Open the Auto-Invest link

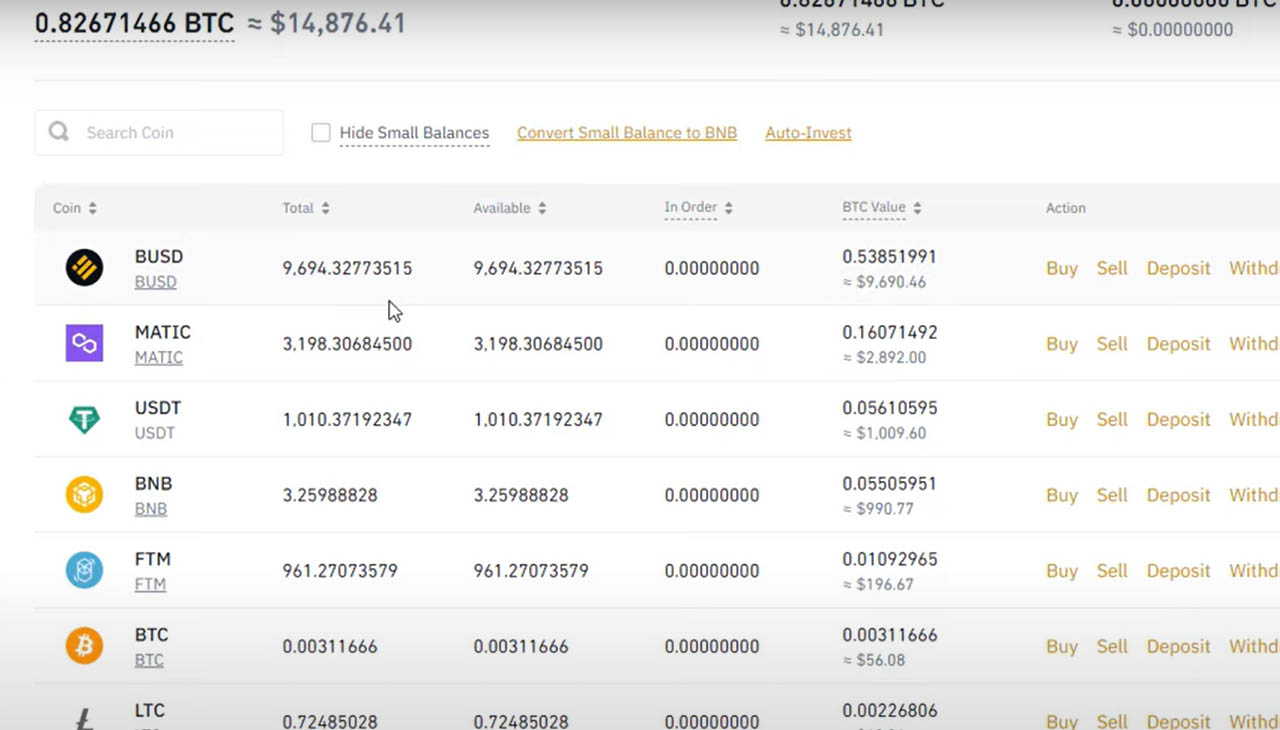click(x=808, y=133)
